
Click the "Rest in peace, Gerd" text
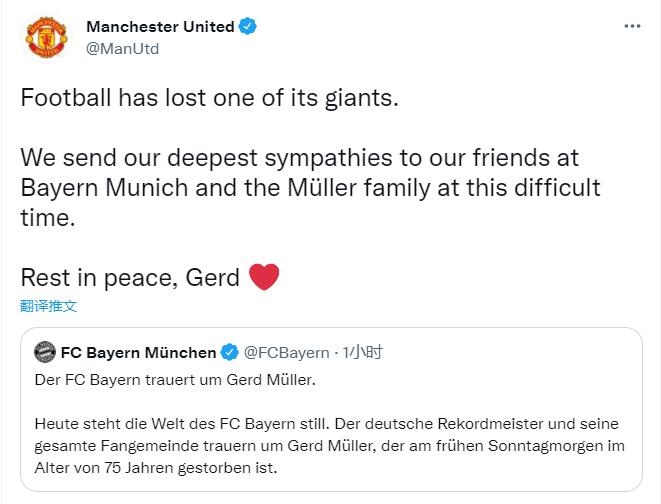(x=130, y=277)
